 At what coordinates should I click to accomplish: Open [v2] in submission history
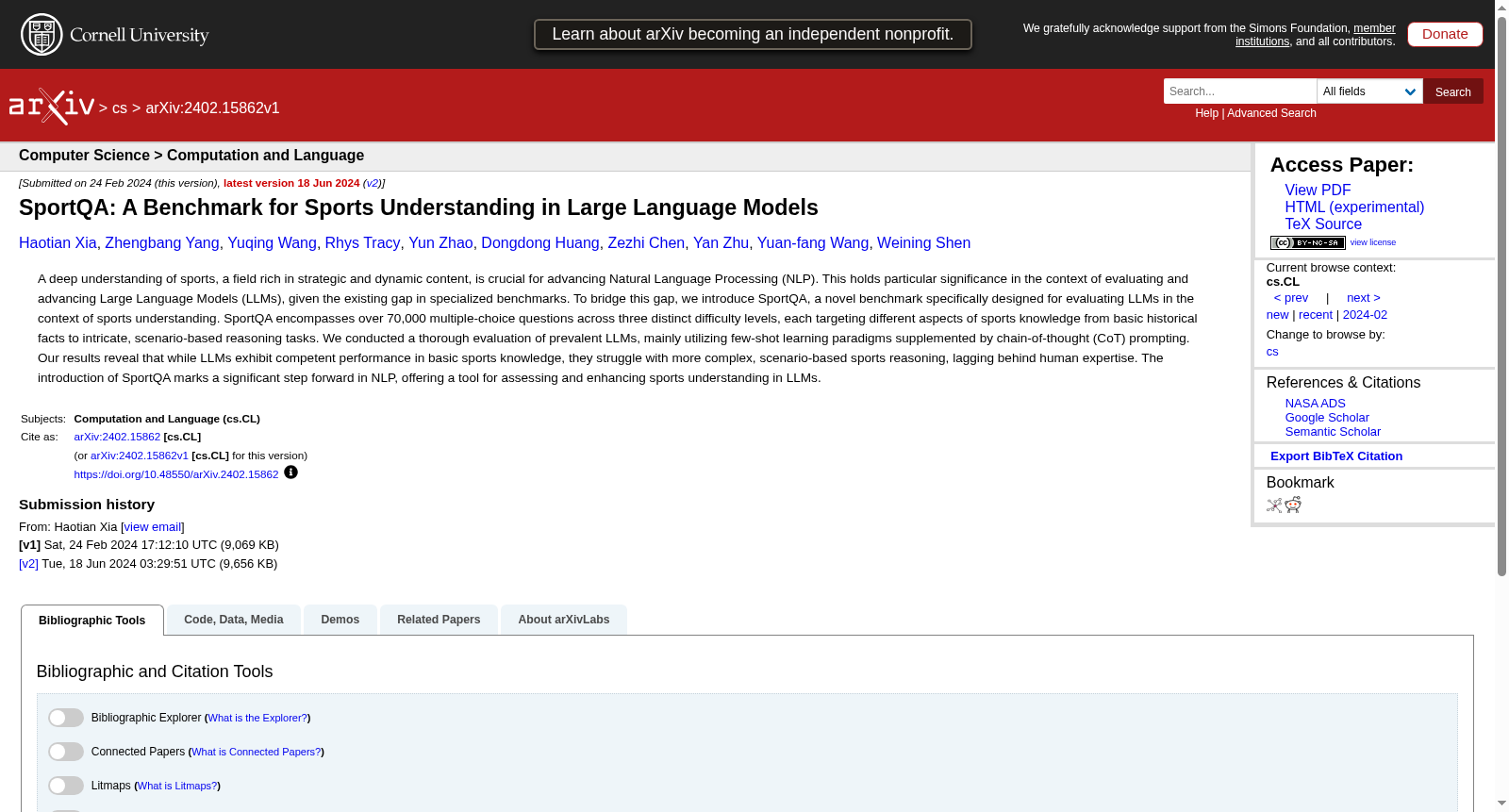(28, 564)
